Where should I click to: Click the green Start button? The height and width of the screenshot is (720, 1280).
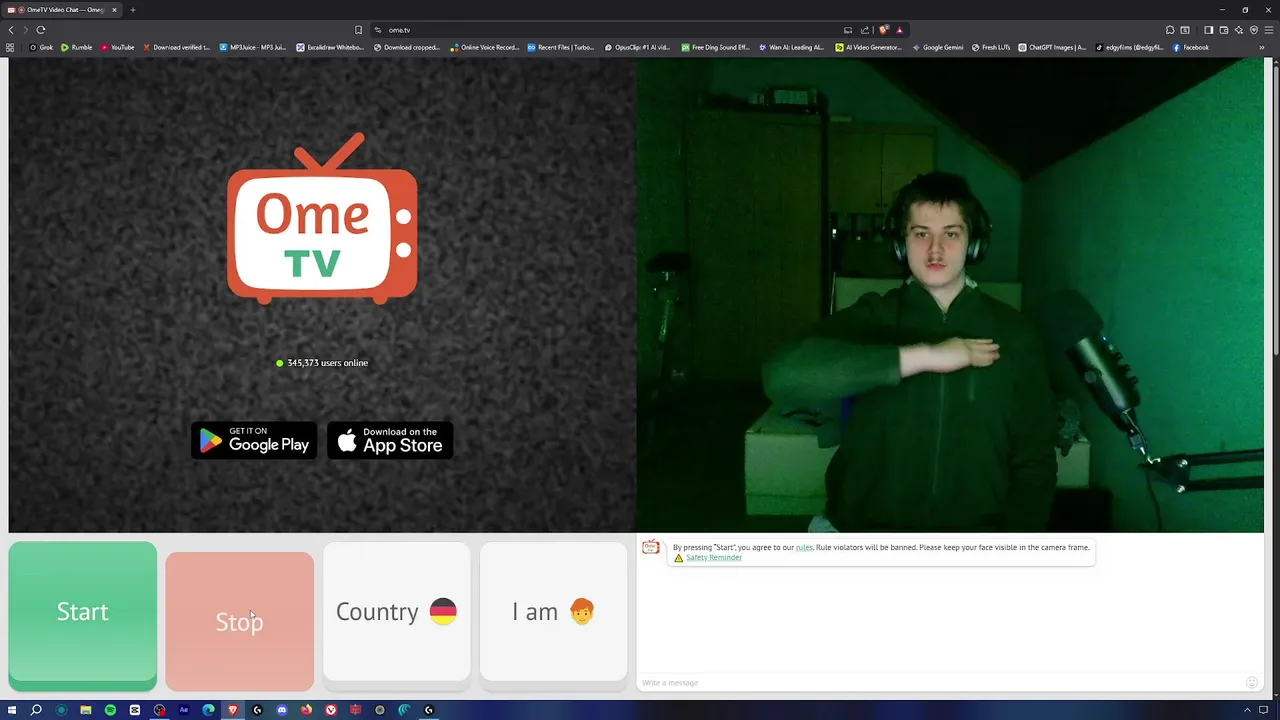coord(82,616)
